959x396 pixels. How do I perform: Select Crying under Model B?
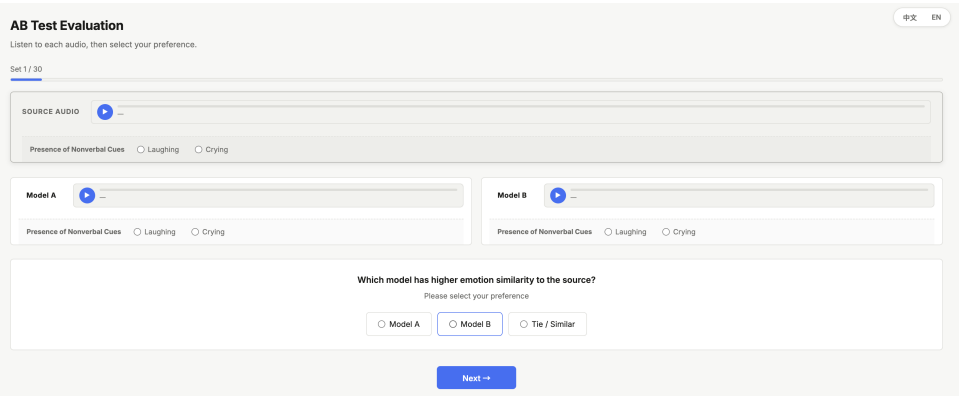coord(679,232)
